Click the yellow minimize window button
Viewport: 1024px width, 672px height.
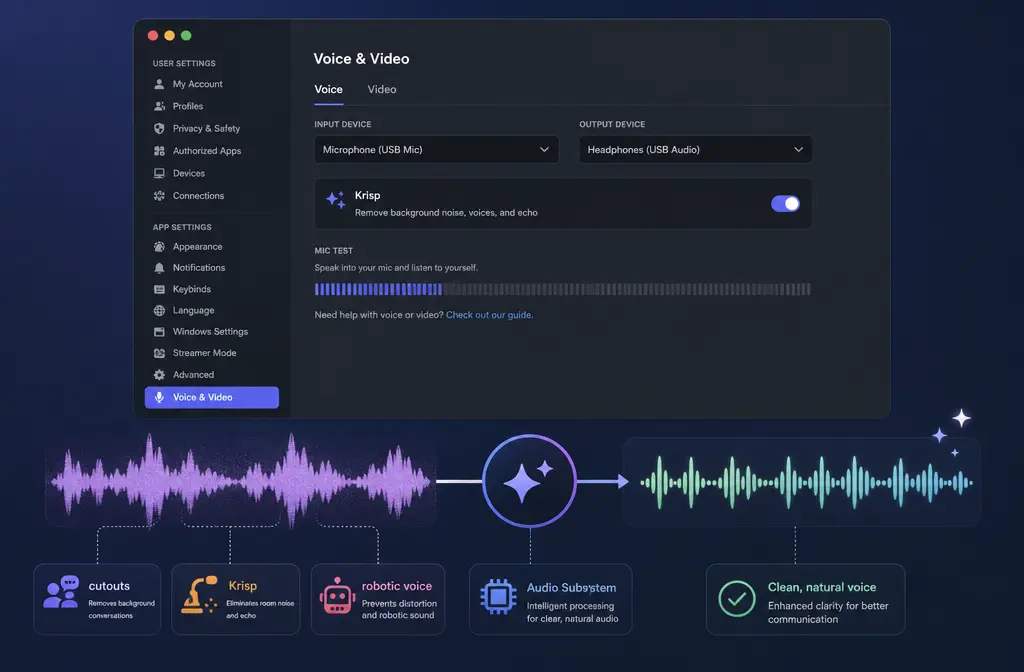tap(170, 35)
